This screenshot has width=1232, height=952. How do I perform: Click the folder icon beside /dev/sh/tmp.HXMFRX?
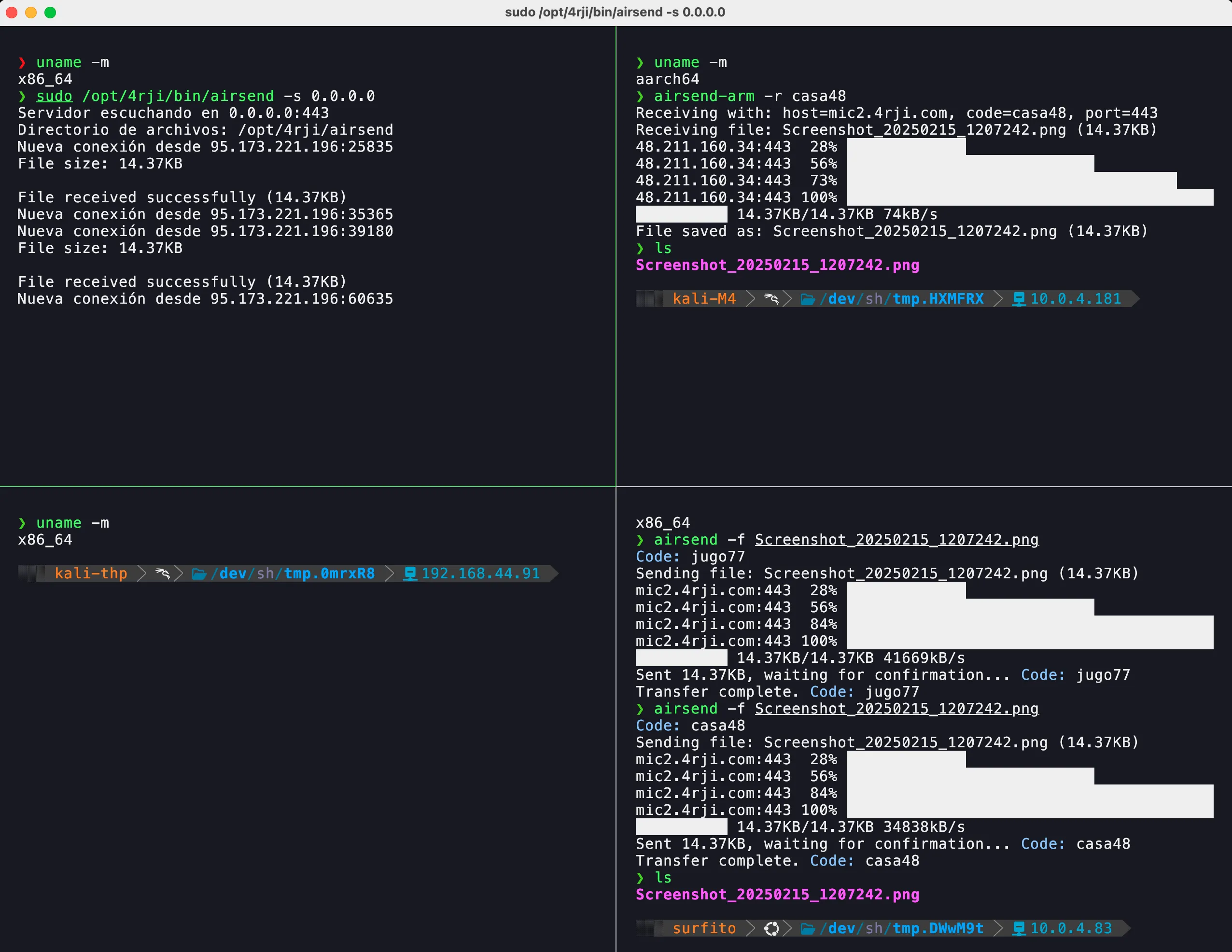[808, 299]
